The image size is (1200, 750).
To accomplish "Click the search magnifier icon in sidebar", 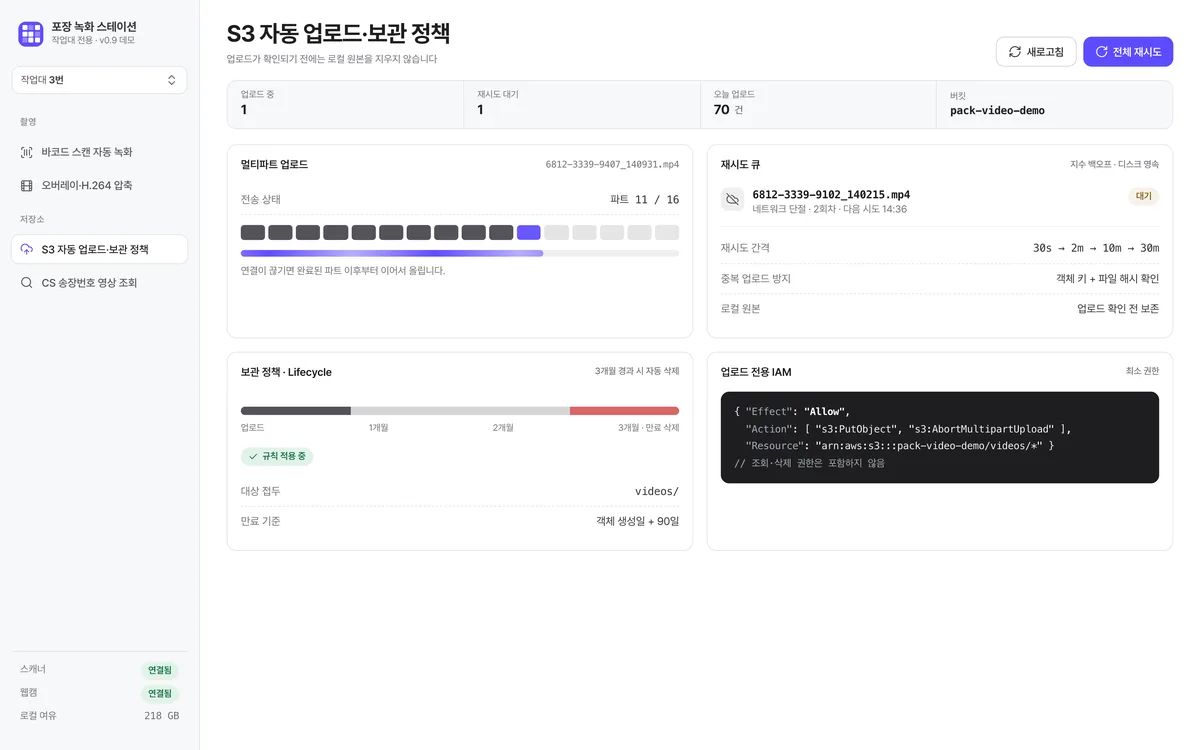I will click(x=27, y=283).
